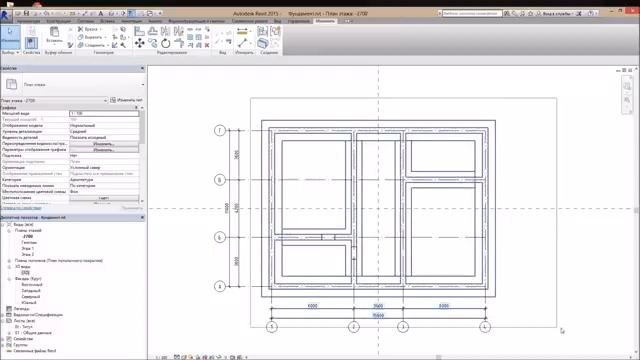
Task: Select the Mirror Draw Axis tool
Action: [178, 31]
